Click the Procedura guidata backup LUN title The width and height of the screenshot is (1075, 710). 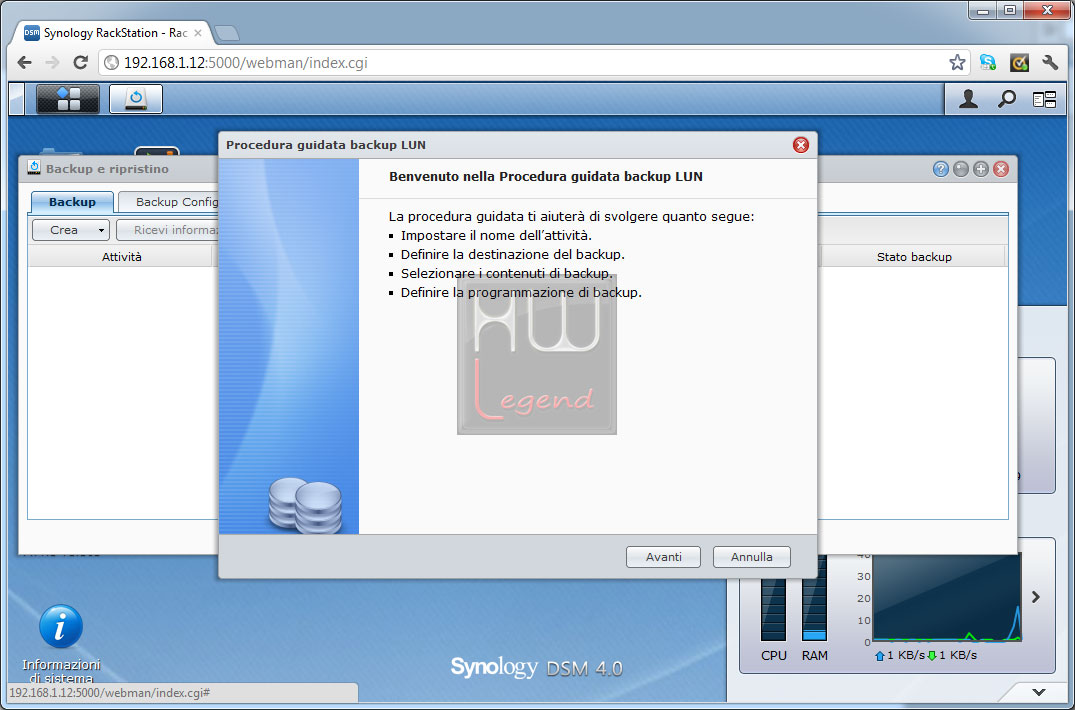326,145
